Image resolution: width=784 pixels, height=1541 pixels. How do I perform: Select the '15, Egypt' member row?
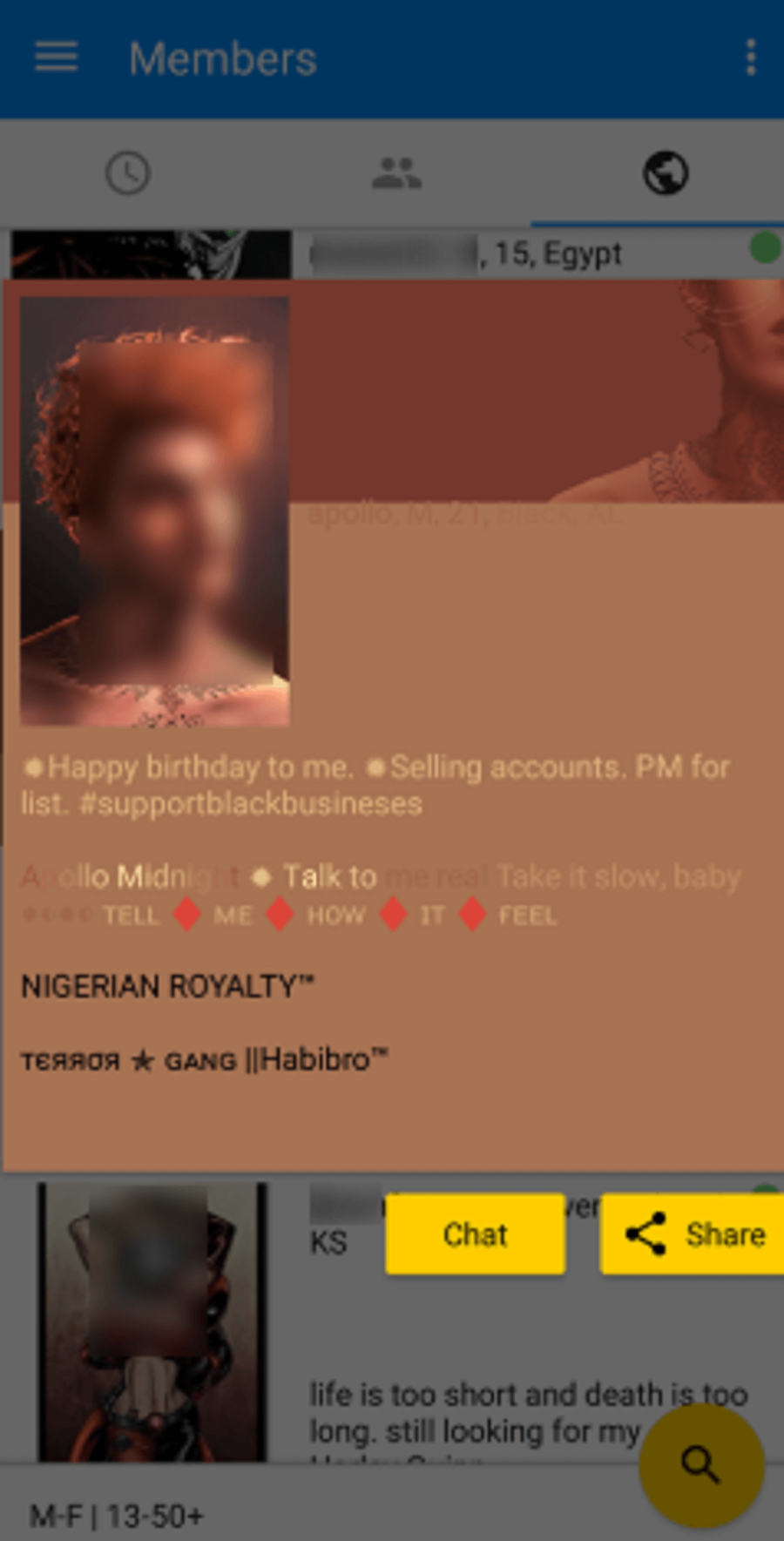pos(392,254)
